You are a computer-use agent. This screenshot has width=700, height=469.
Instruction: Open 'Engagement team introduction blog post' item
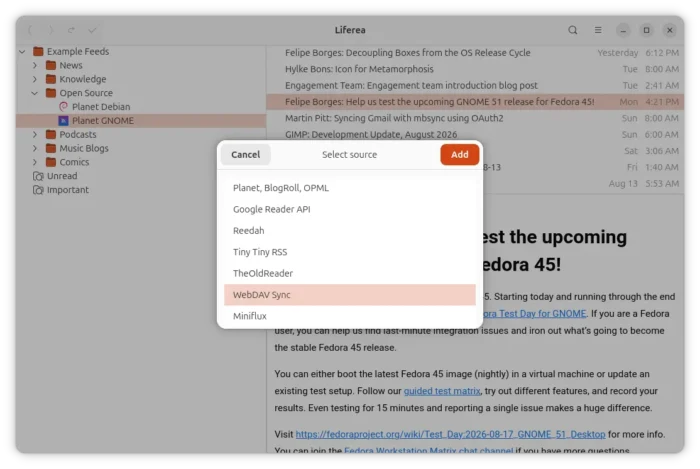point(475,85)
